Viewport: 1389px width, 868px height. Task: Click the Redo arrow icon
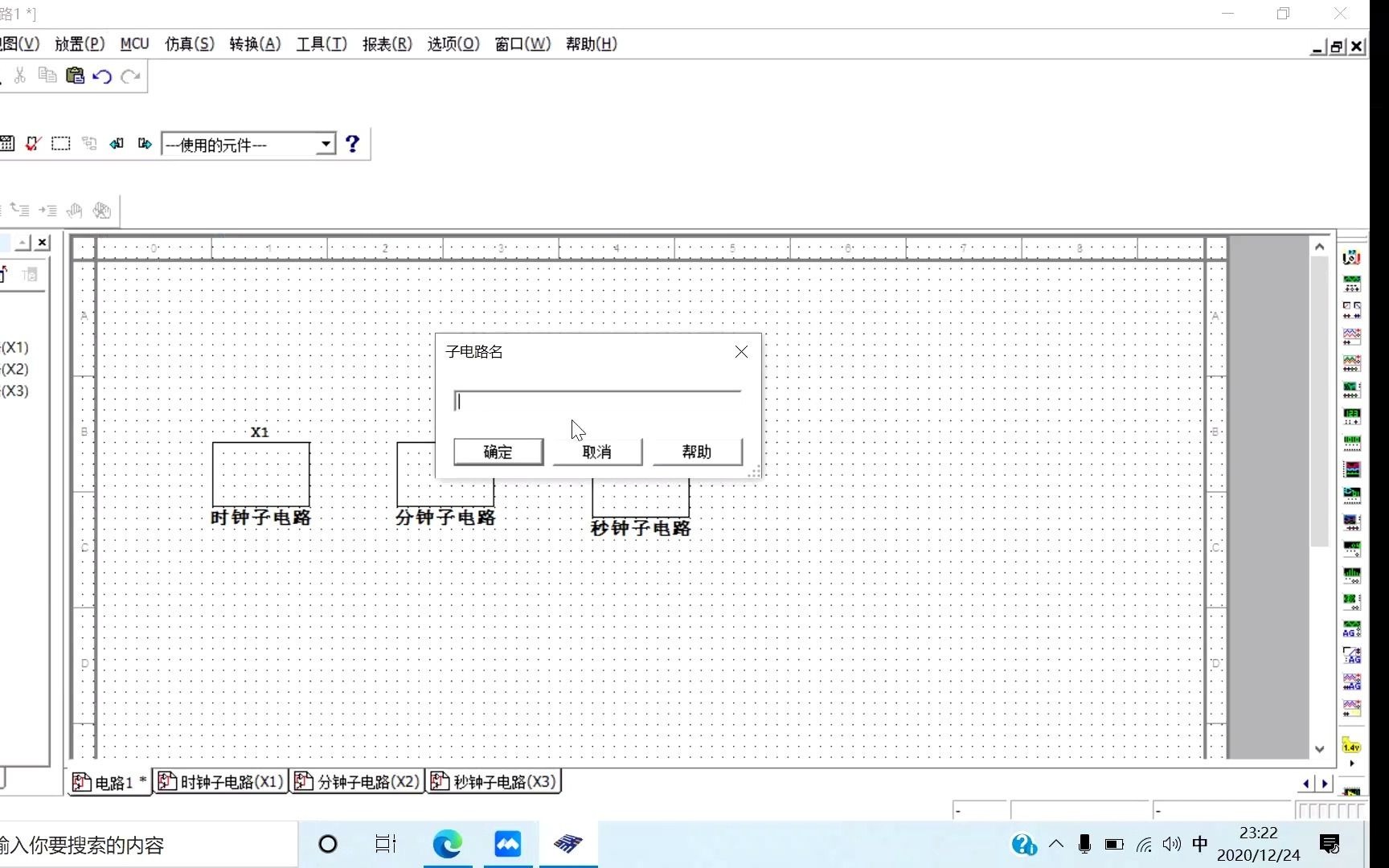130,76
